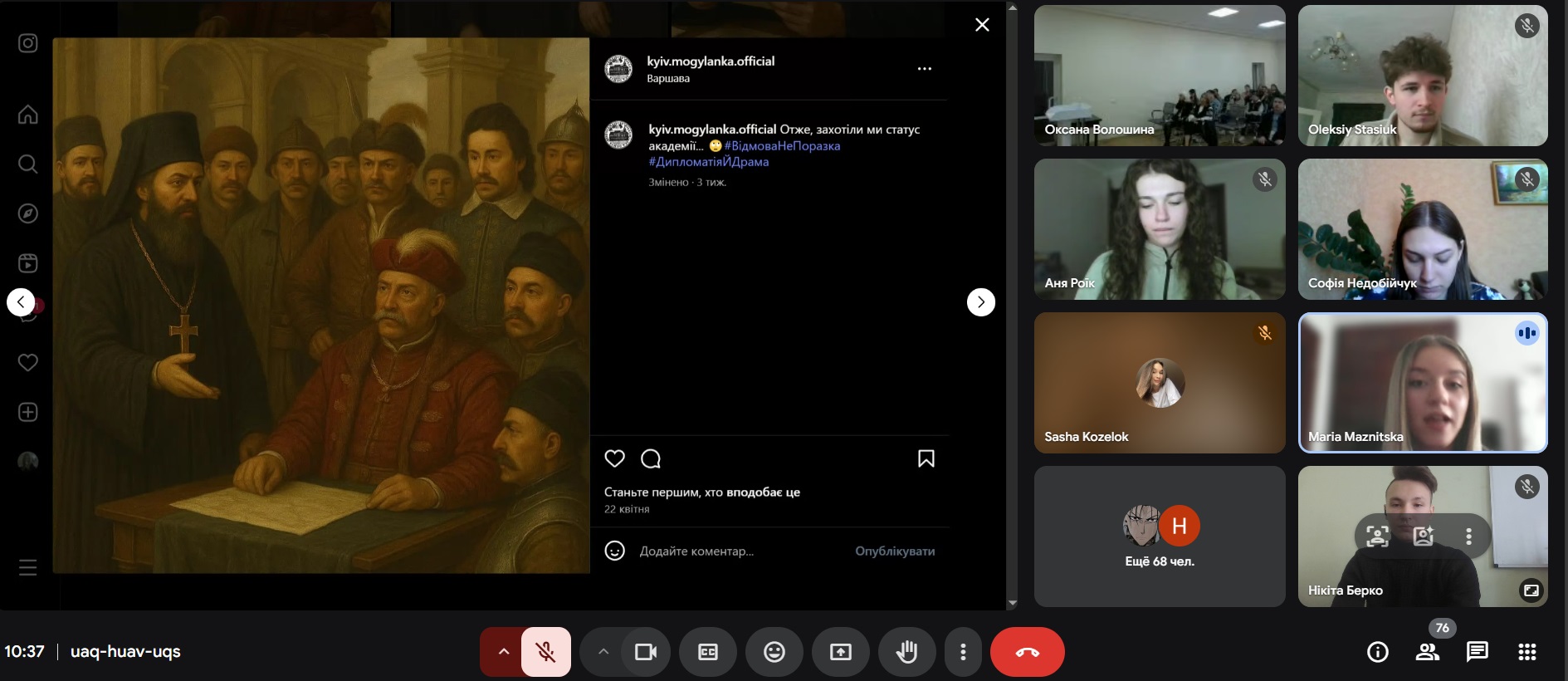The image size is (1568, 681).
Task: Select Oleksiy Stasiuk video tile
Action: click(1423, 76)
